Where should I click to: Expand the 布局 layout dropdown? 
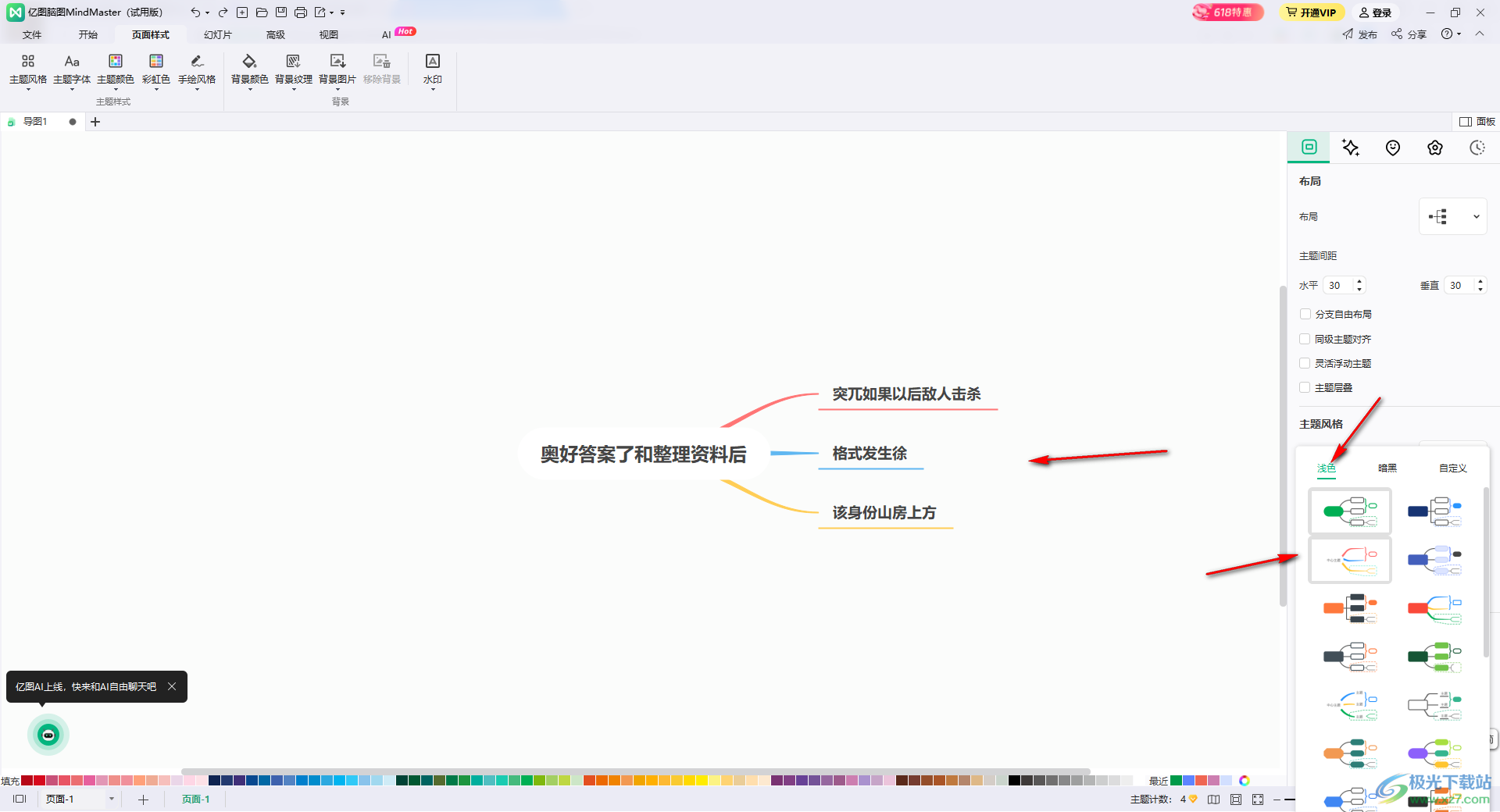pyautogui.click(x=1453, y=216)
